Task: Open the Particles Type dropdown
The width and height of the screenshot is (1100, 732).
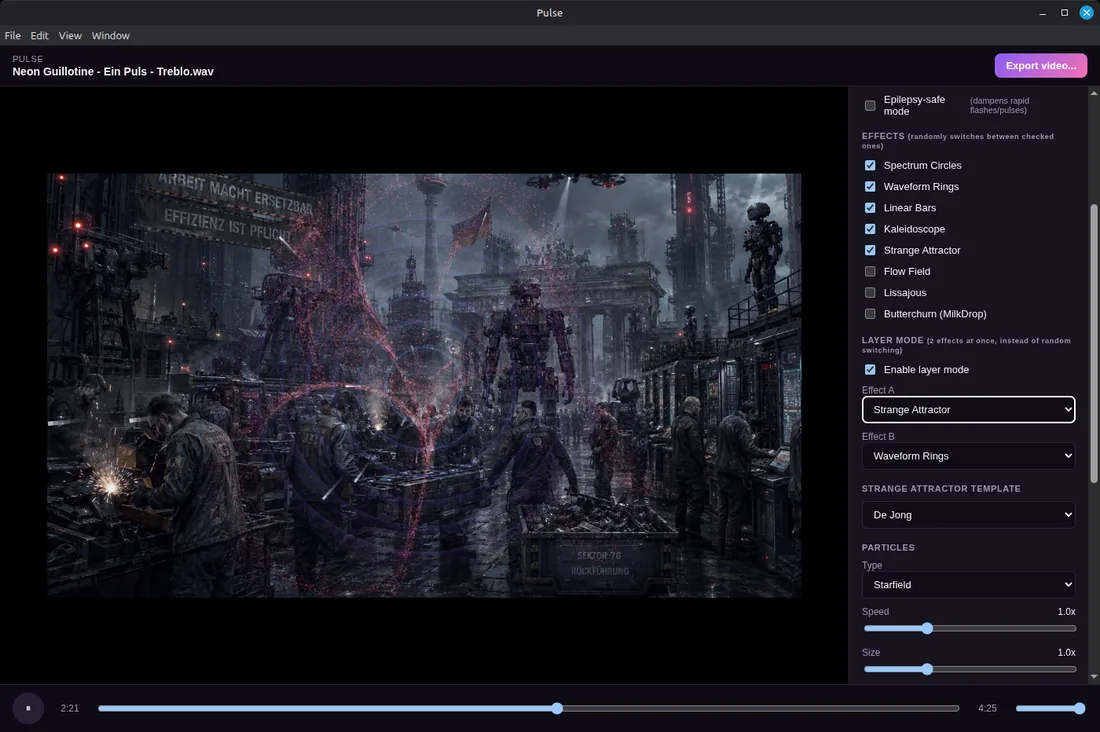Action: click(968, 585)
